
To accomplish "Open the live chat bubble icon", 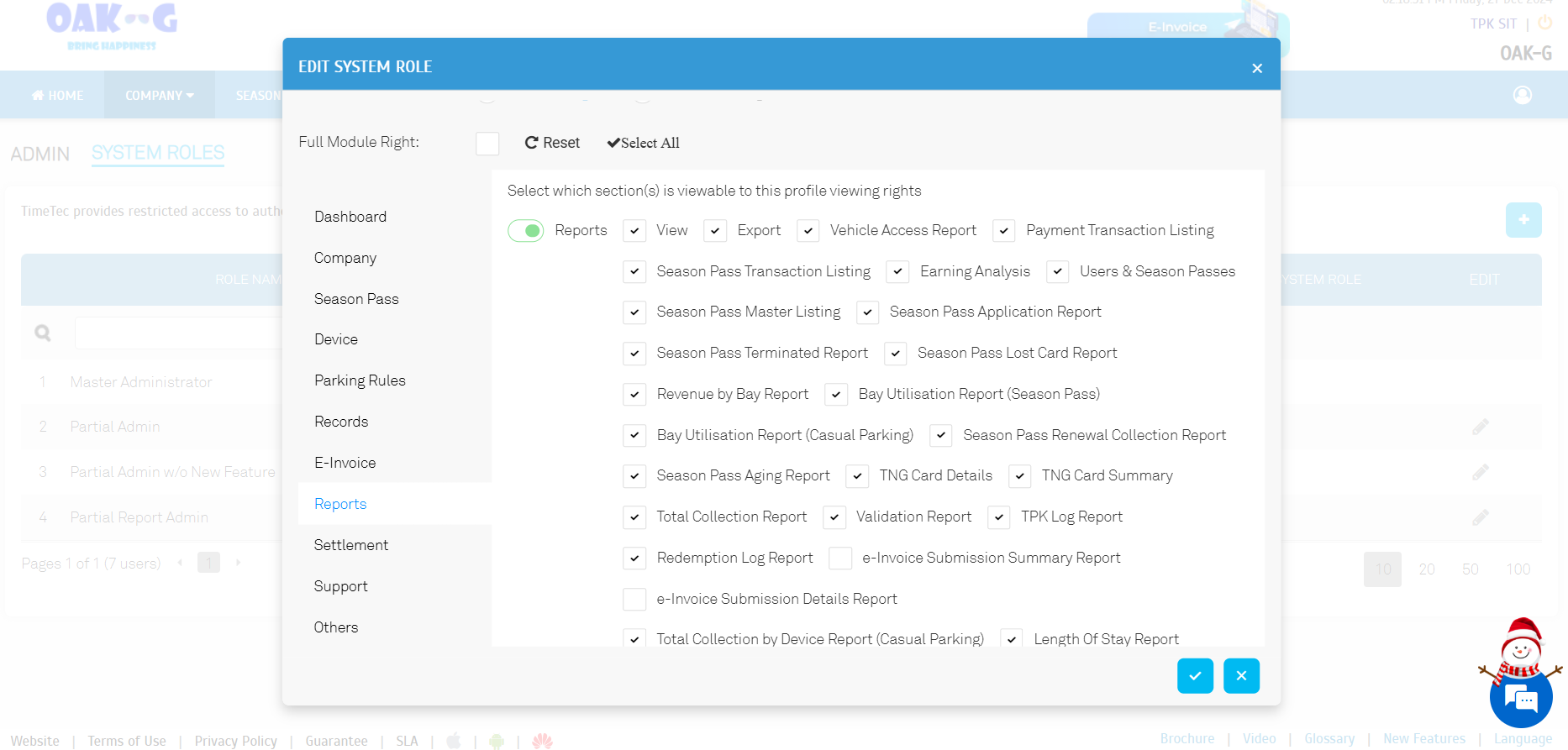I will [1520, 698].
